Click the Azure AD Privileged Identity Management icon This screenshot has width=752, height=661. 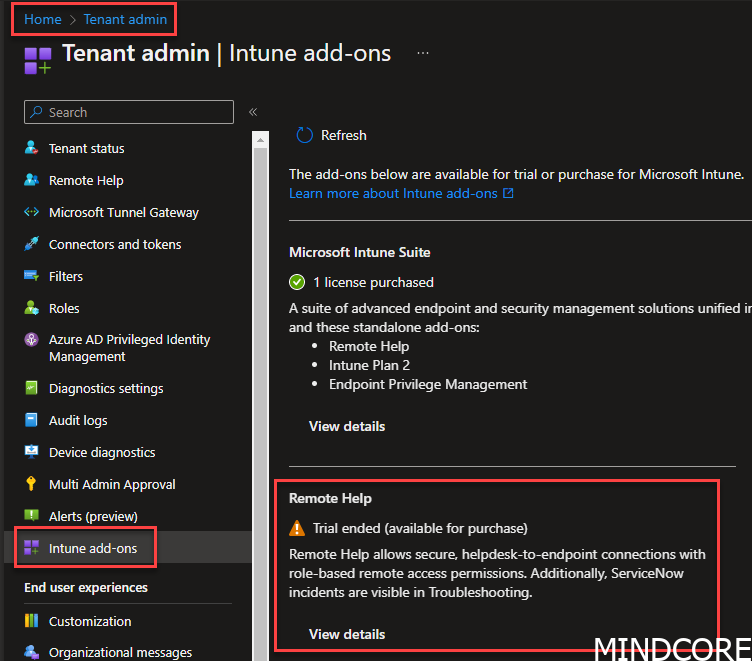[31, 340]
